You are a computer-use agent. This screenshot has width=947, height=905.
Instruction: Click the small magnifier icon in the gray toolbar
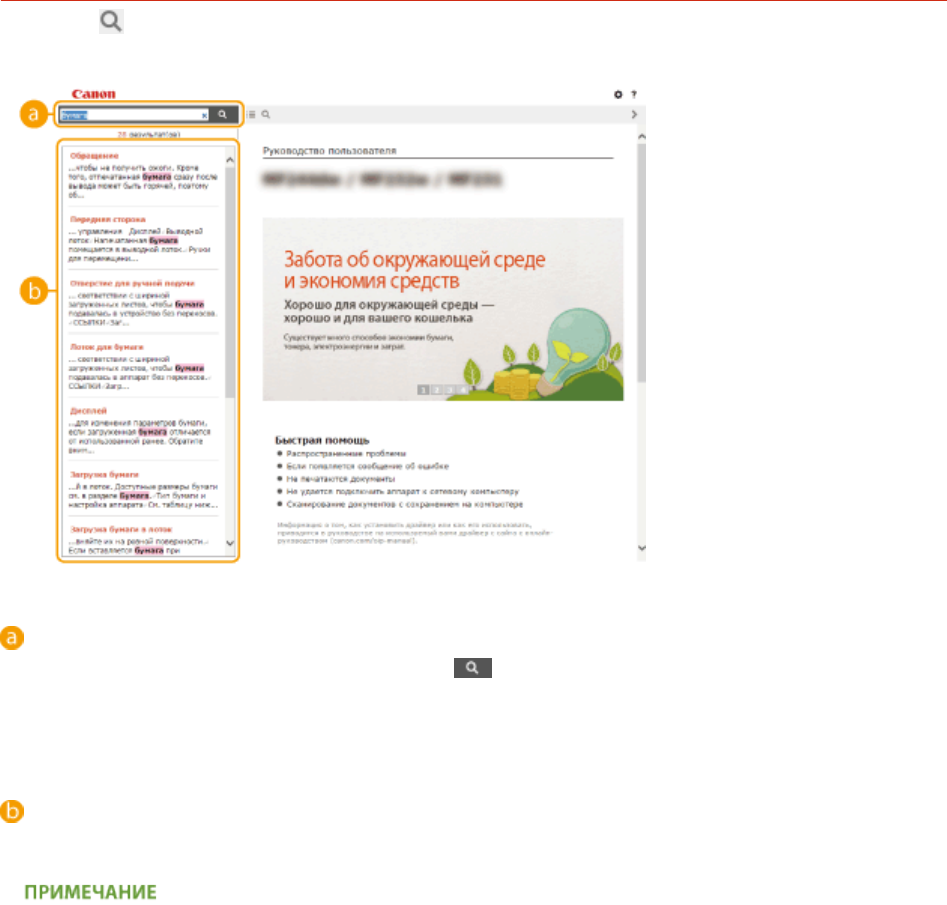pos(266,114)
